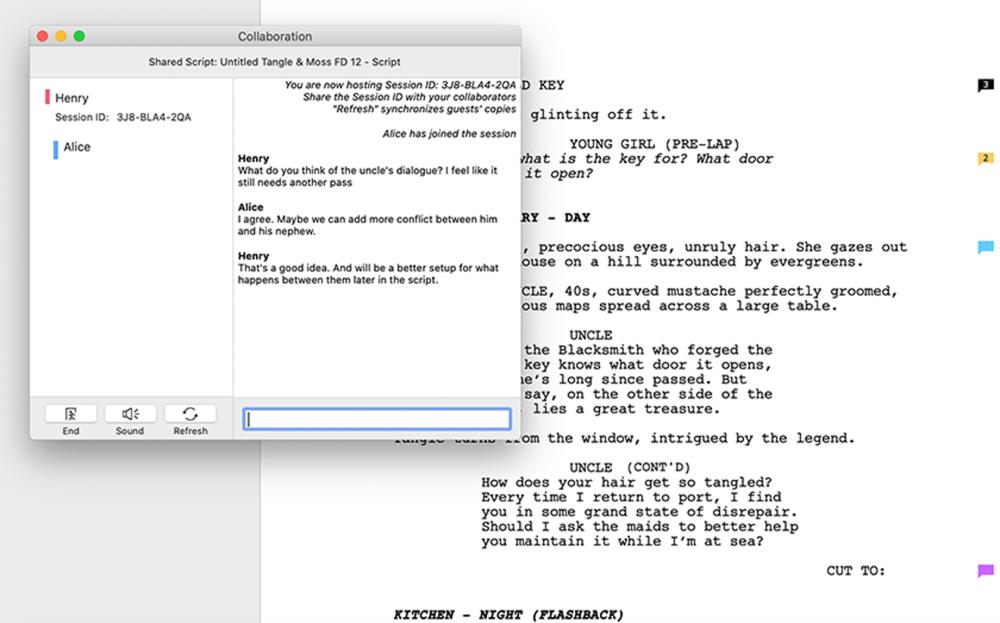Focus the chat message input field
Screen dimensions: 1000x623
tap(376, 420)
